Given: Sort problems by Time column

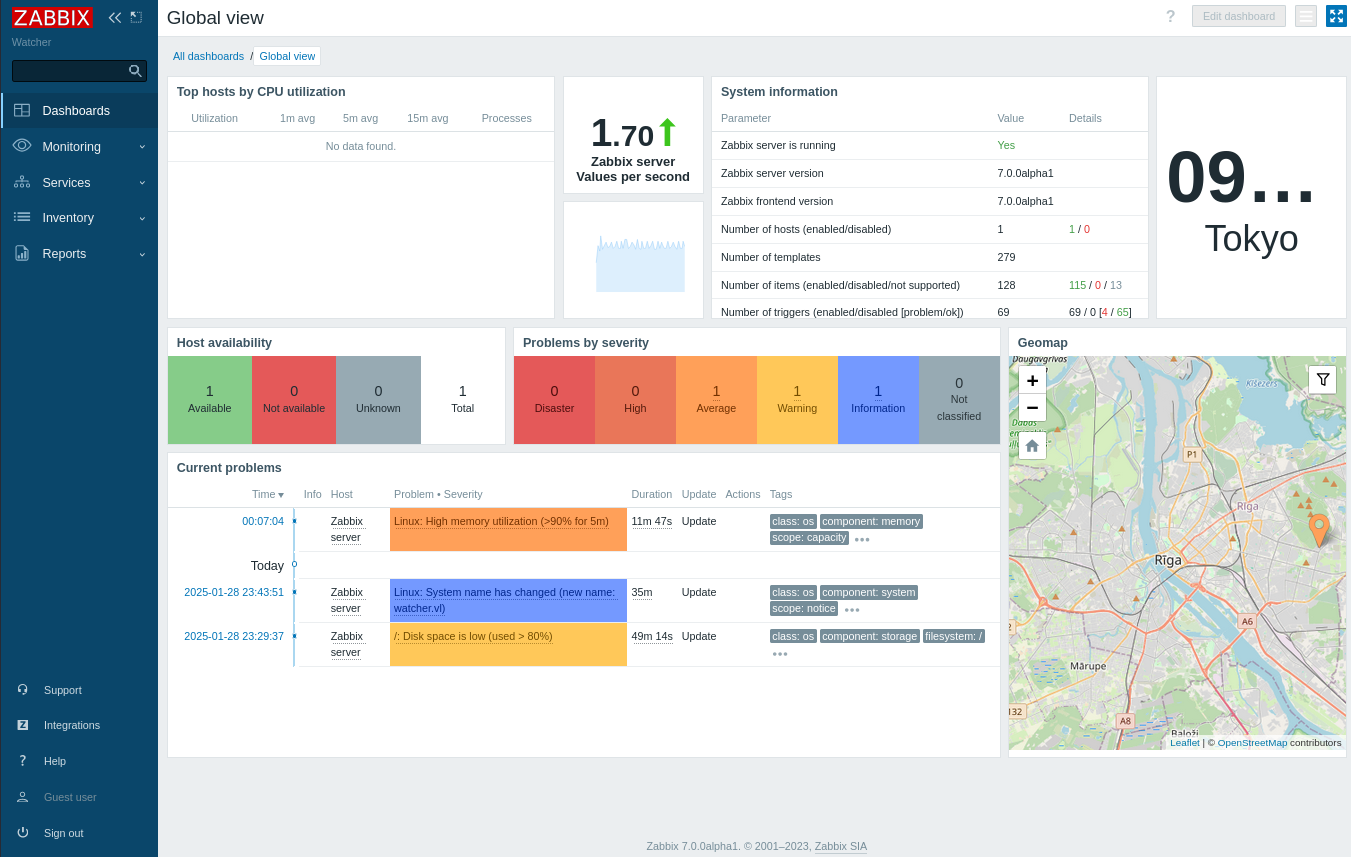Looking at the screenshot, I should [268, 494].
